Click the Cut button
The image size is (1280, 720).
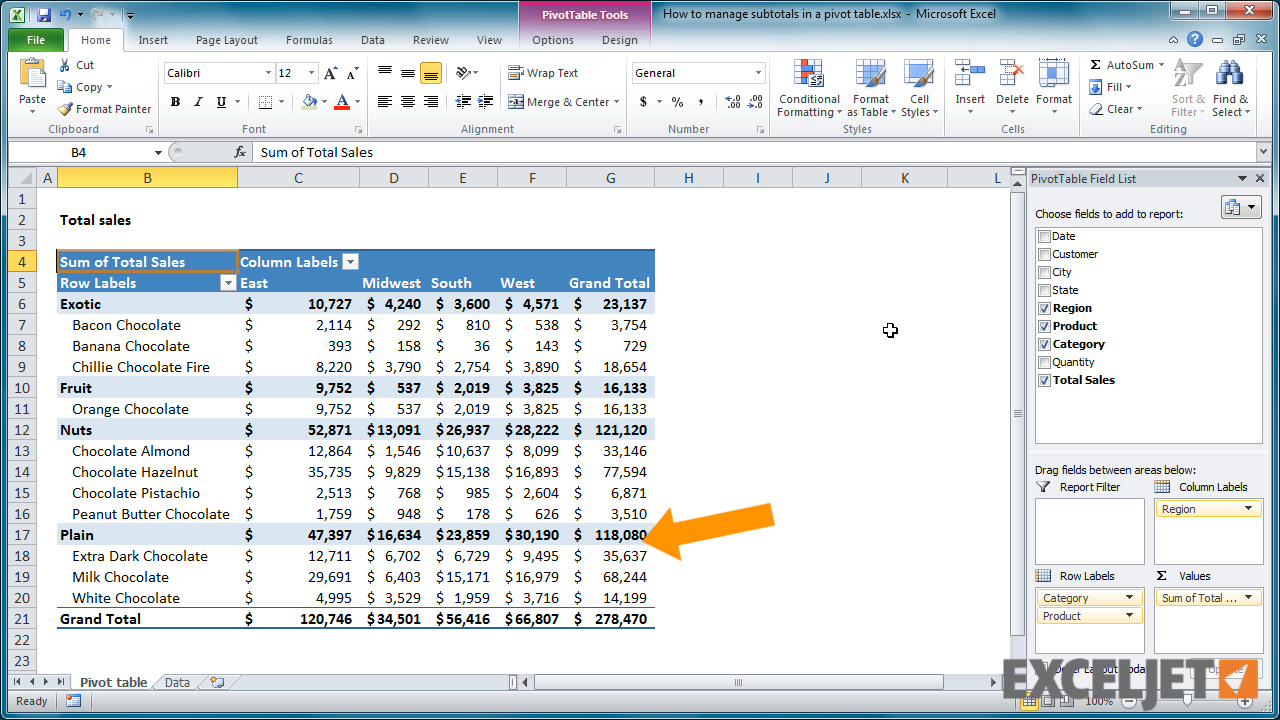[x=76, y=65]
